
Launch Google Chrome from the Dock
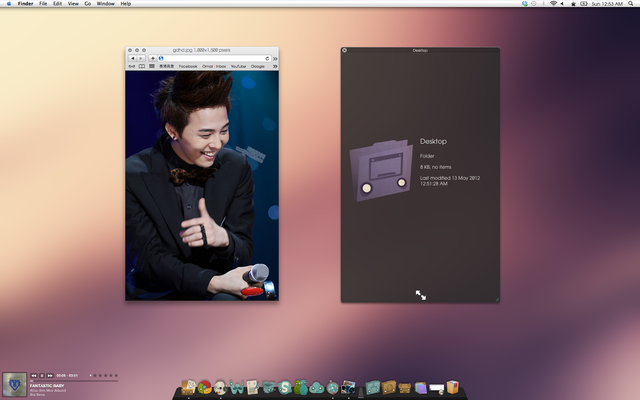coord(204,387)
